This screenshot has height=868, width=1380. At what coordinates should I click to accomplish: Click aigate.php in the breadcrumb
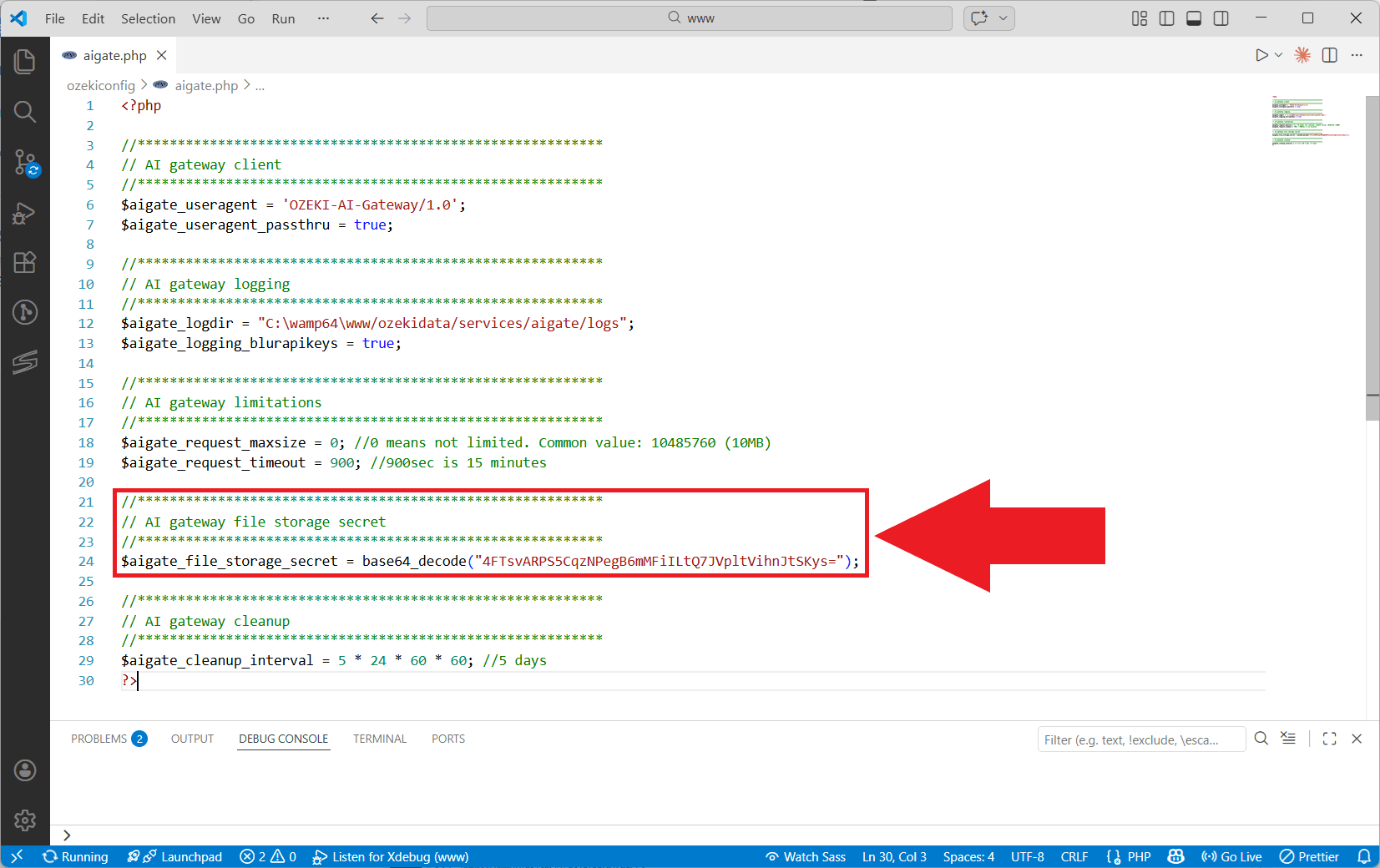pyautogui.click(x=206, y=85)
